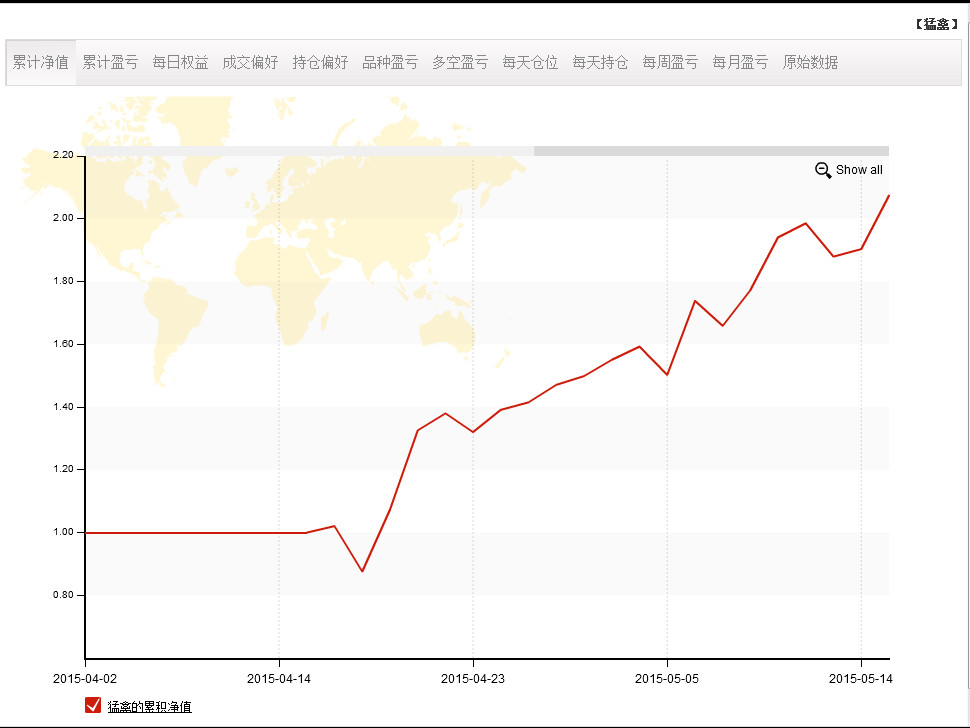The width and height of the screenshot is (970, 728).
Task: Select the 每天仓位 tab
Action: [530, 62]
